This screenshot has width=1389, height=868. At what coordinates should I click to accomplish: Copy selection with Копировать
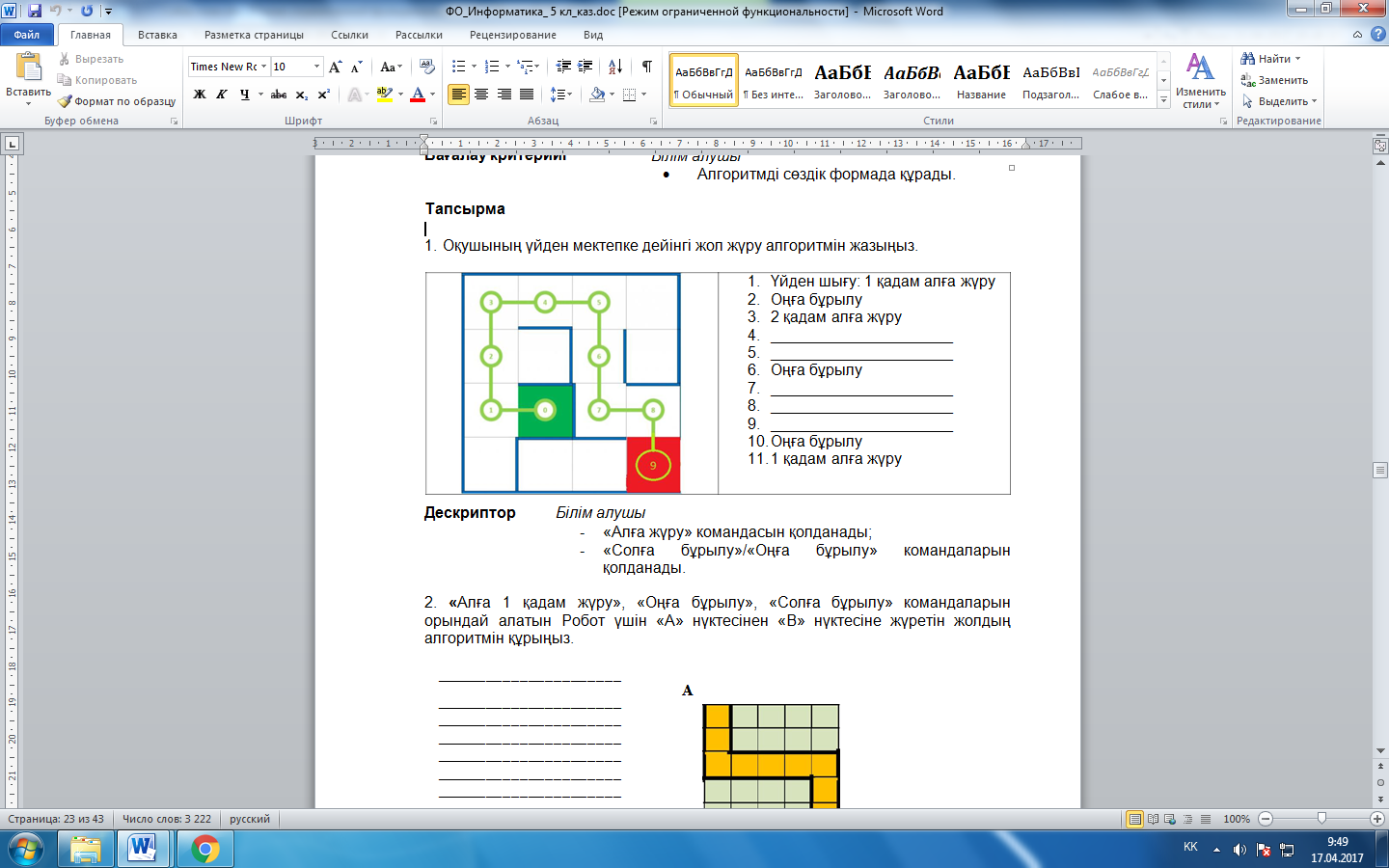pos(96,80)
